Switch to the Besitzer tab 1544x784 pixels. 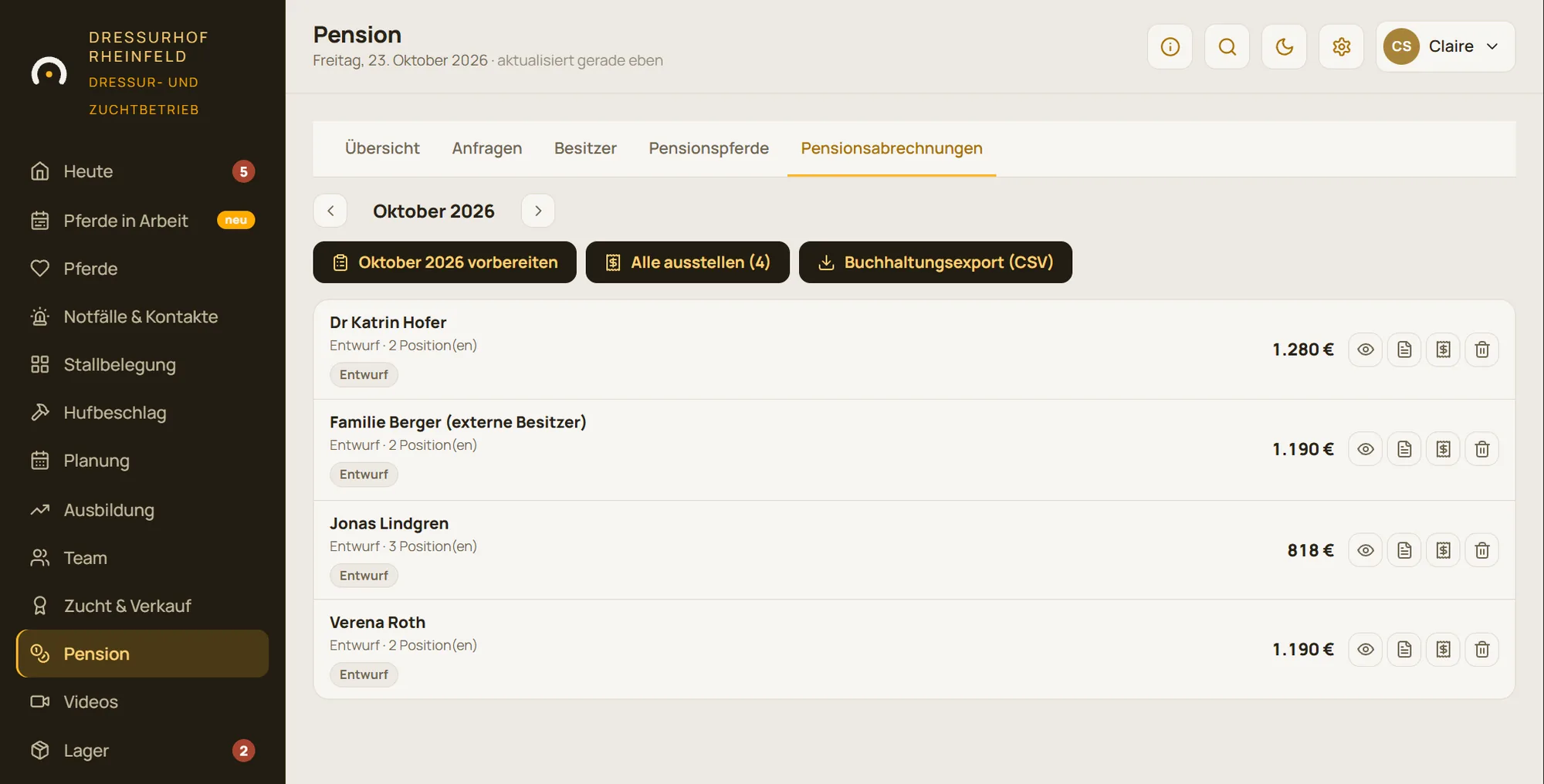click(x=585, y=148)
